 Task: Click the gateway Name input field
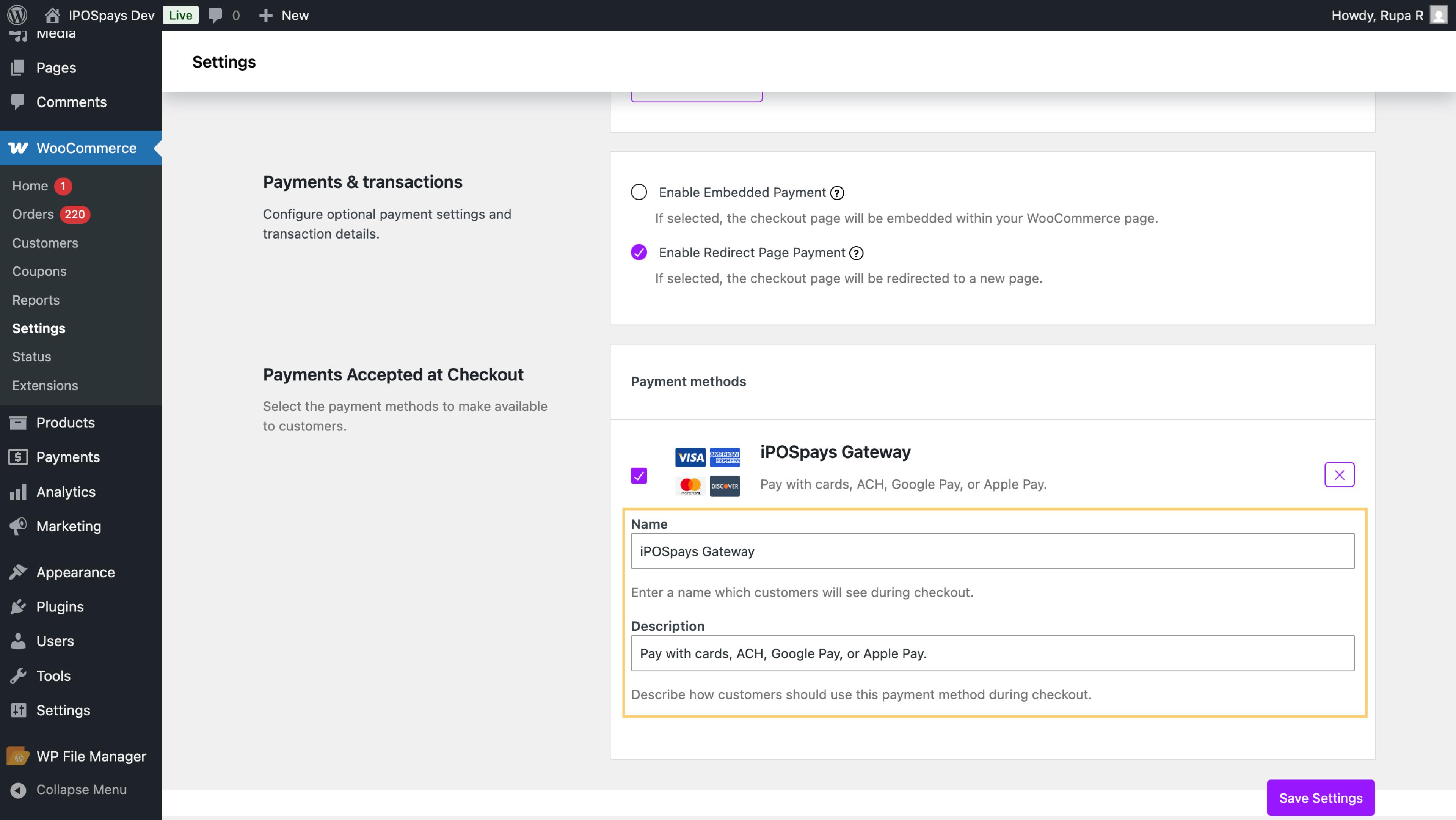pyautogui.click(x=992, y=551)
